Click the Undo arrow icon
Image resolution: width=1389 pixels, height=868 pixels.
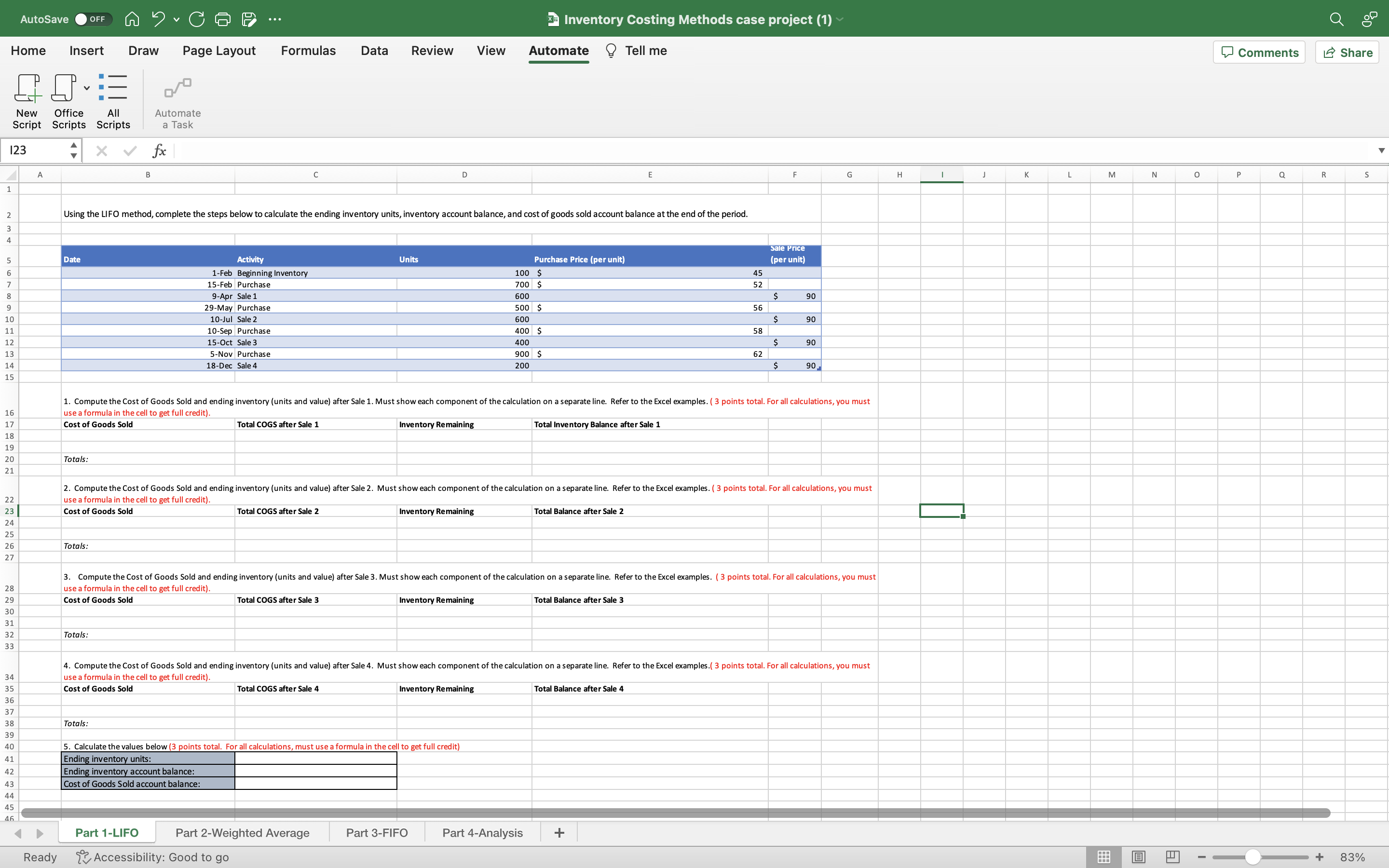click(158, 19)
